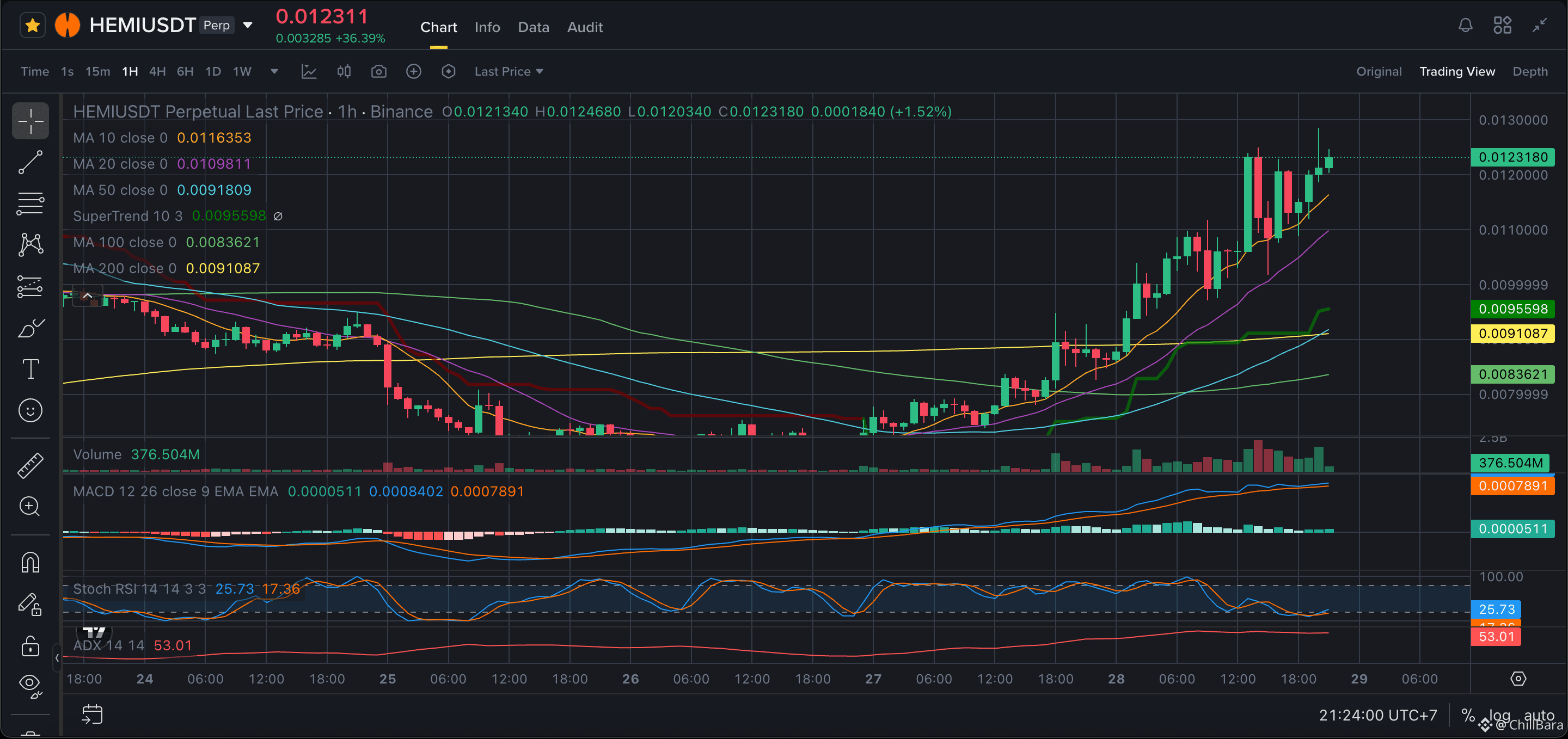Screen dimensions: 1568x739
Task: Expand the drawing toolbar side handle
Action: [x=57, y=657]
